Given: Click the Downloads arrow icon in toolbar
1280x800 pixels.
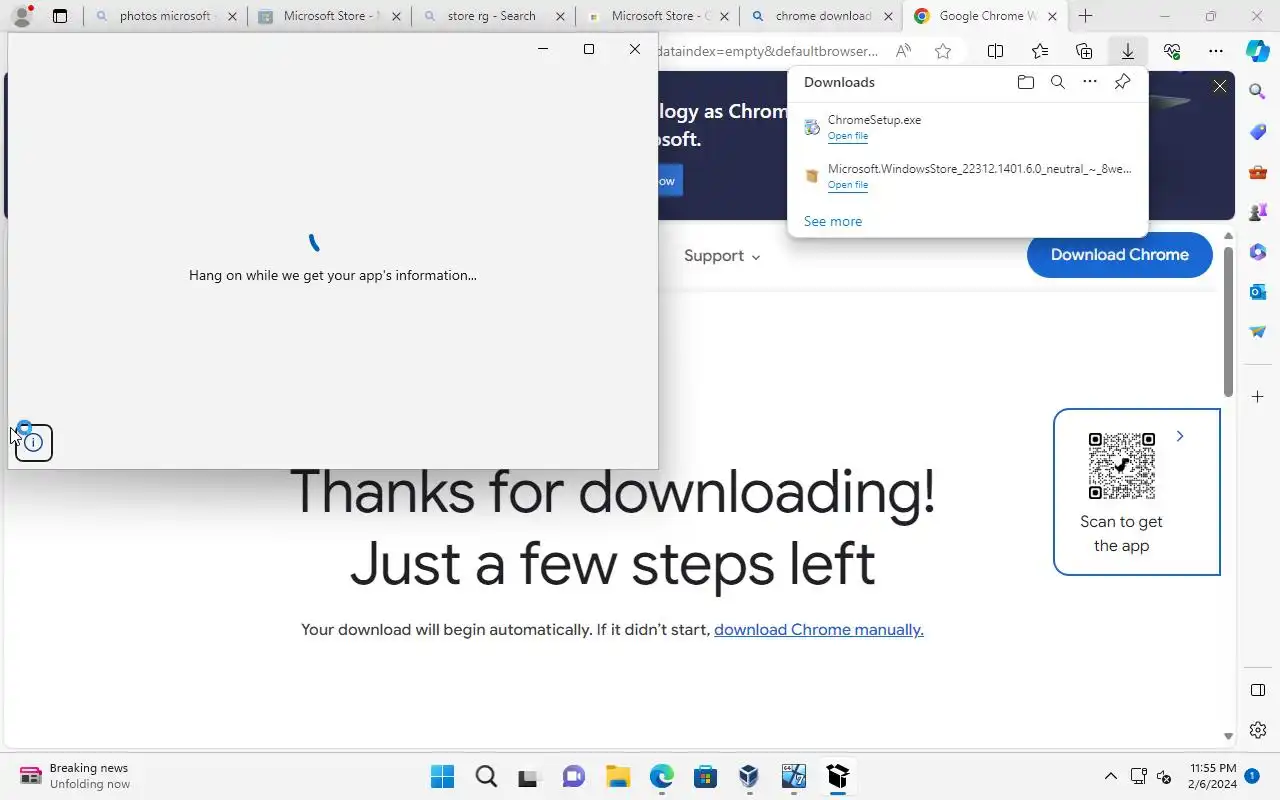Looking at the screenshot, I should pyautogui.click(x=1128, y=51).
